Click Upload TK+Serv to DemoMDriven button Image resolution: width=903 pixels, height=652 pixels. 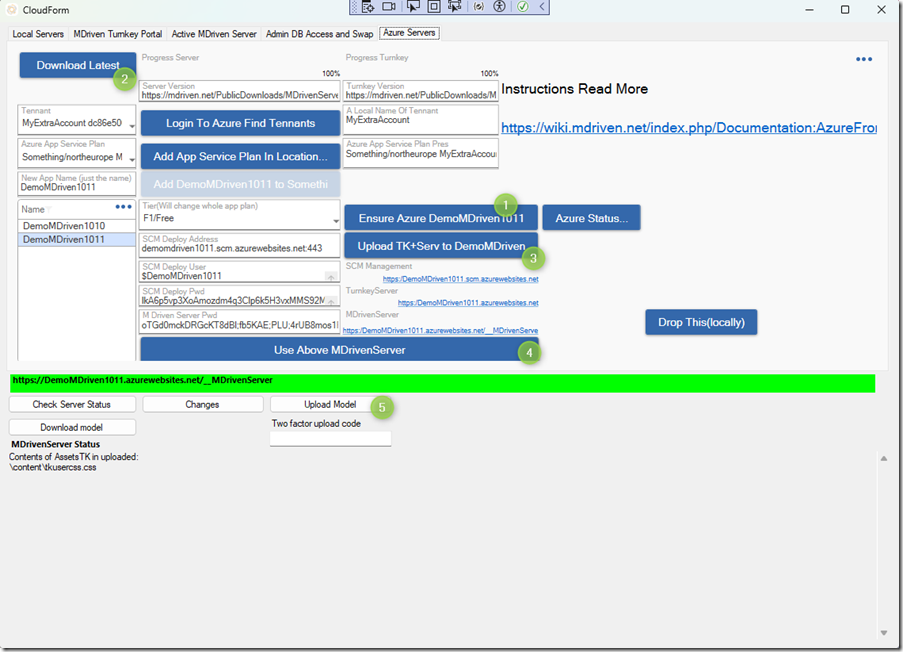(x=441, y=246)
